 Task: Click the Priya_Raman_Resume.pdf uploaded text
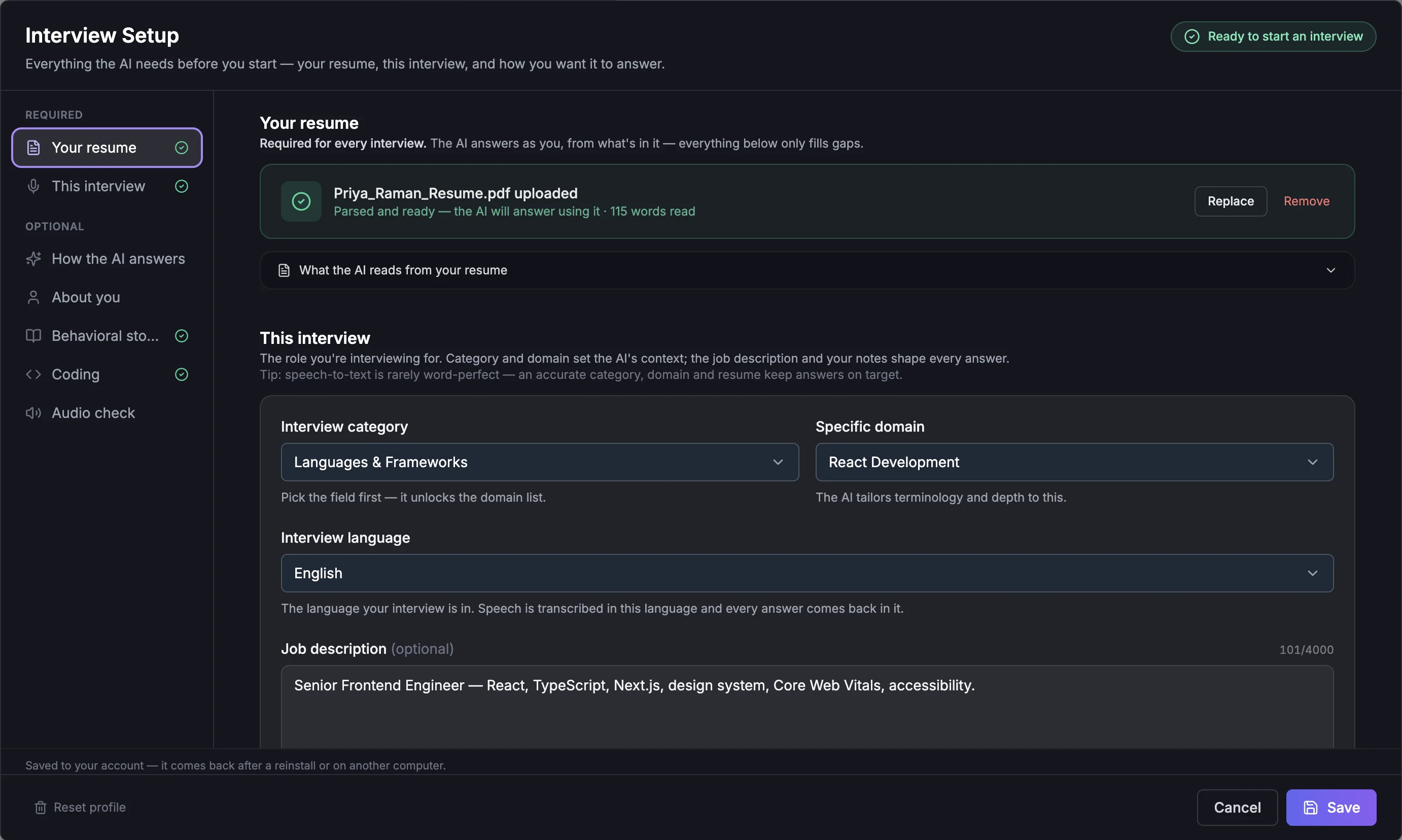tap(455, 193)
